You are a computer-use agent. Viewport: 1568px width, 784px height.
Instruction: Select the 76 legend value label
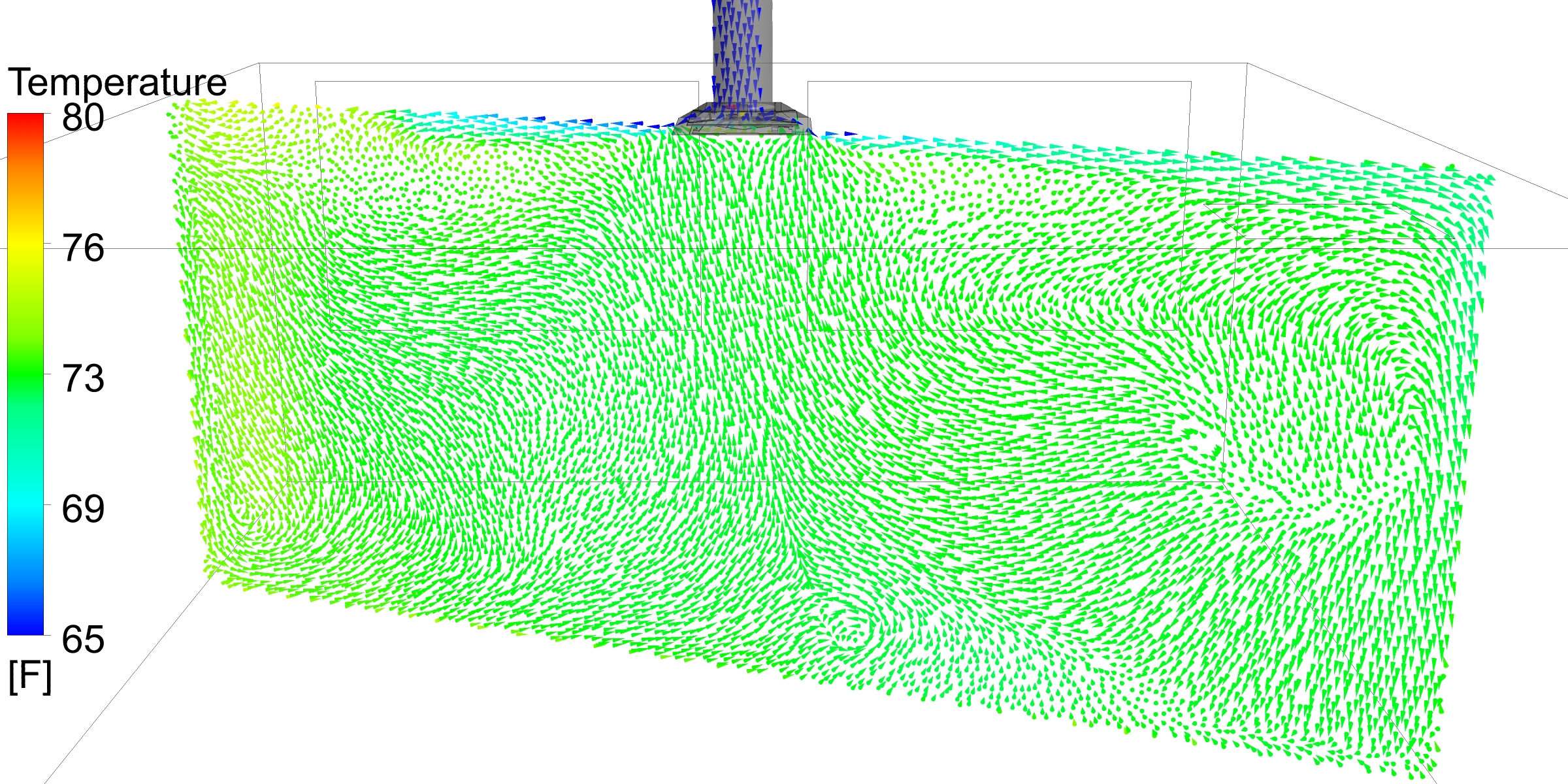coord(83,249)
